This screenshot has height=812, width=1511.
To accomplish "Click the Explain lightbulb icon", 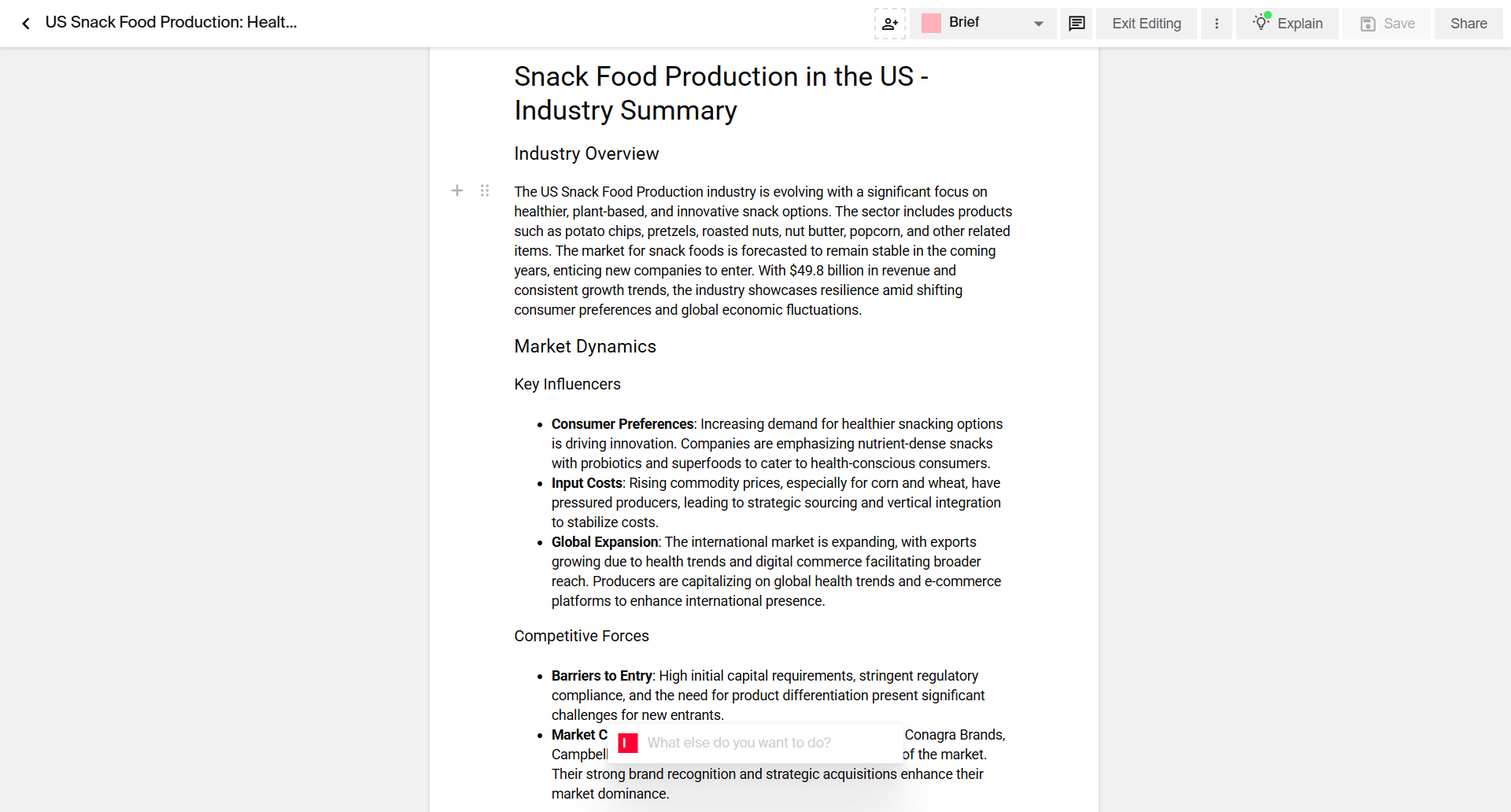I will pyautogui.click(x=1262, y=23).
